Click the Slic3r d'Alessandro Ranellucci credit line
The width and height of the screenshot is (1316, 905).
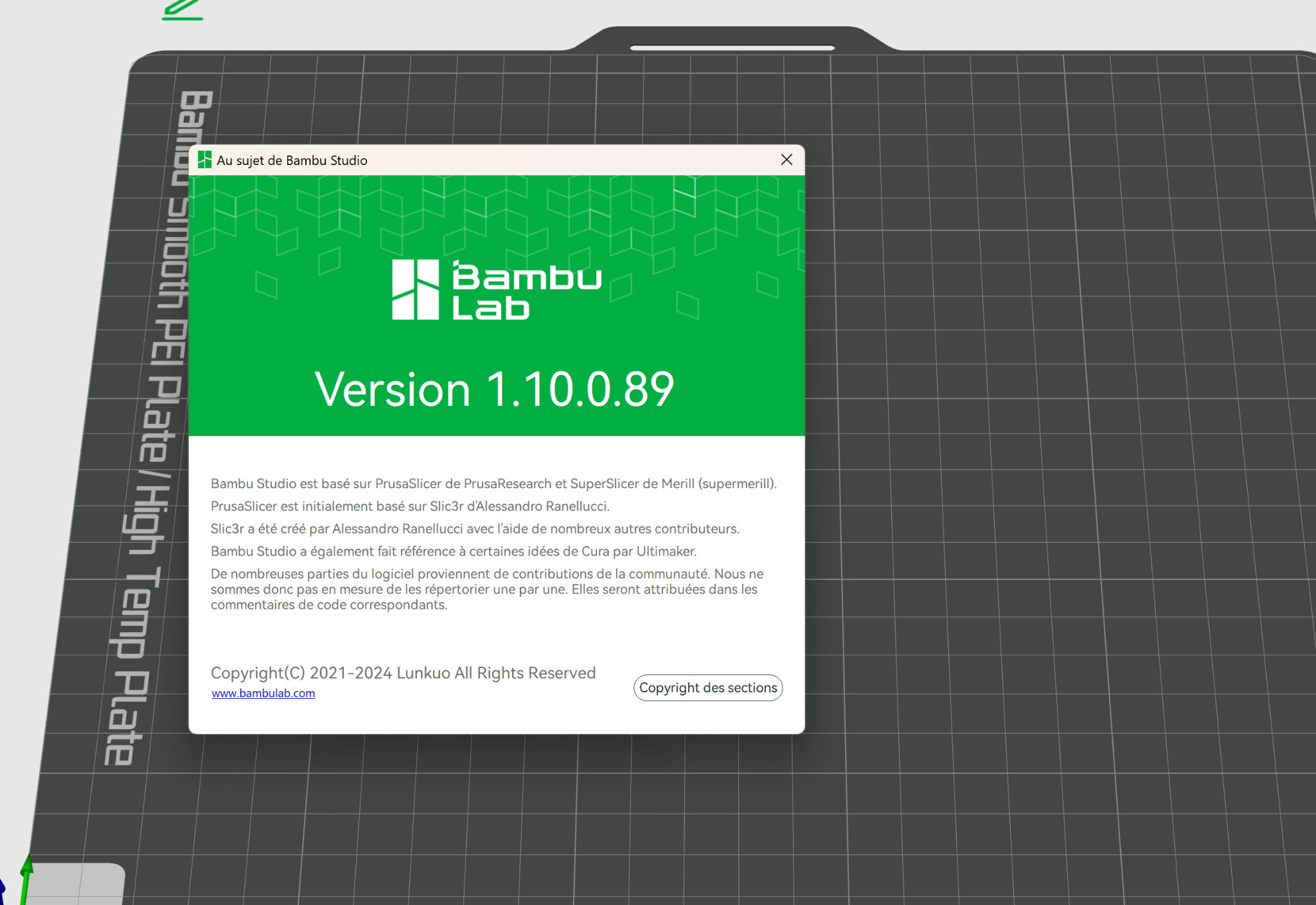pos(409,506)
